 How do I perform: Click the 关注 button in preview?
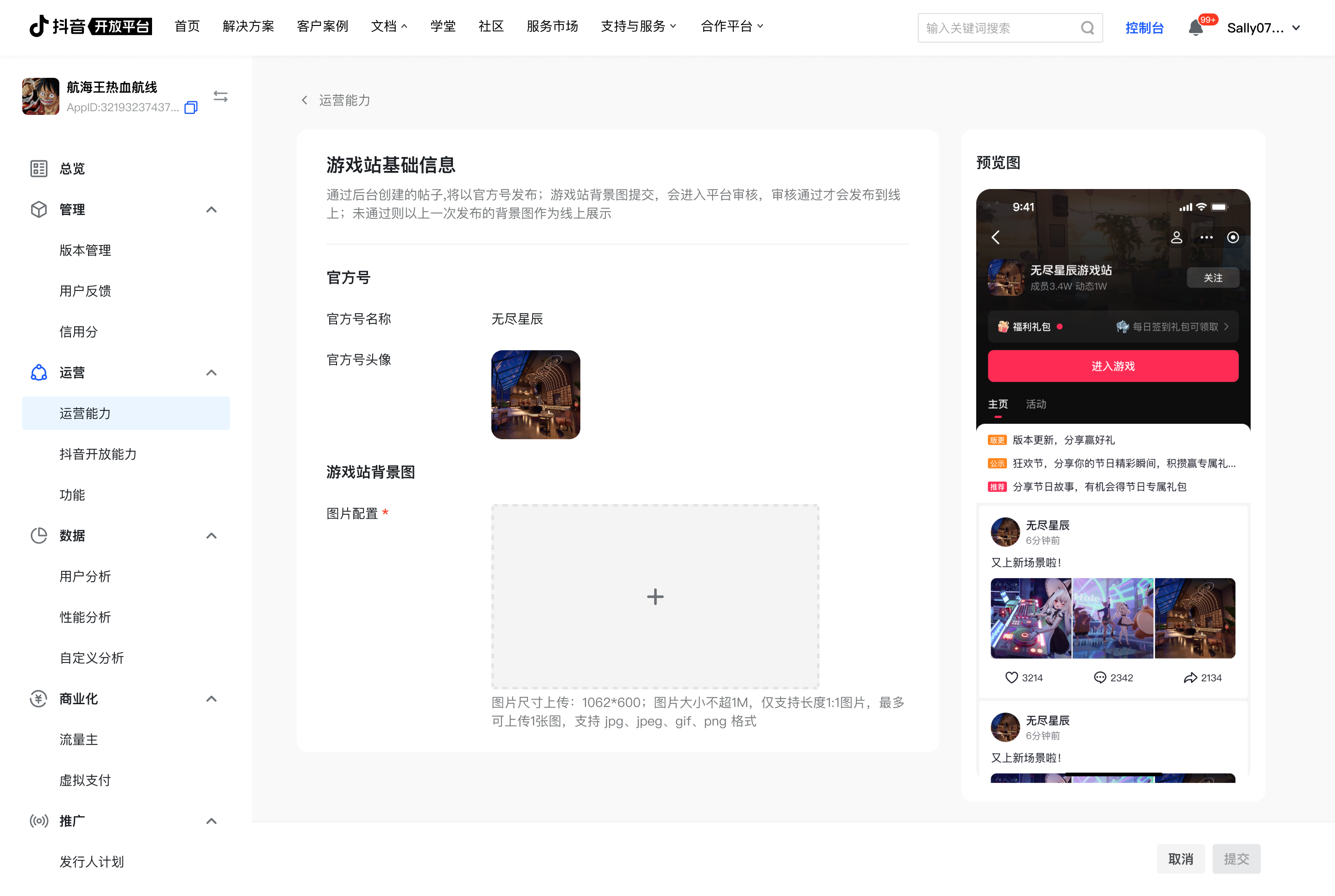[1213, 278]
